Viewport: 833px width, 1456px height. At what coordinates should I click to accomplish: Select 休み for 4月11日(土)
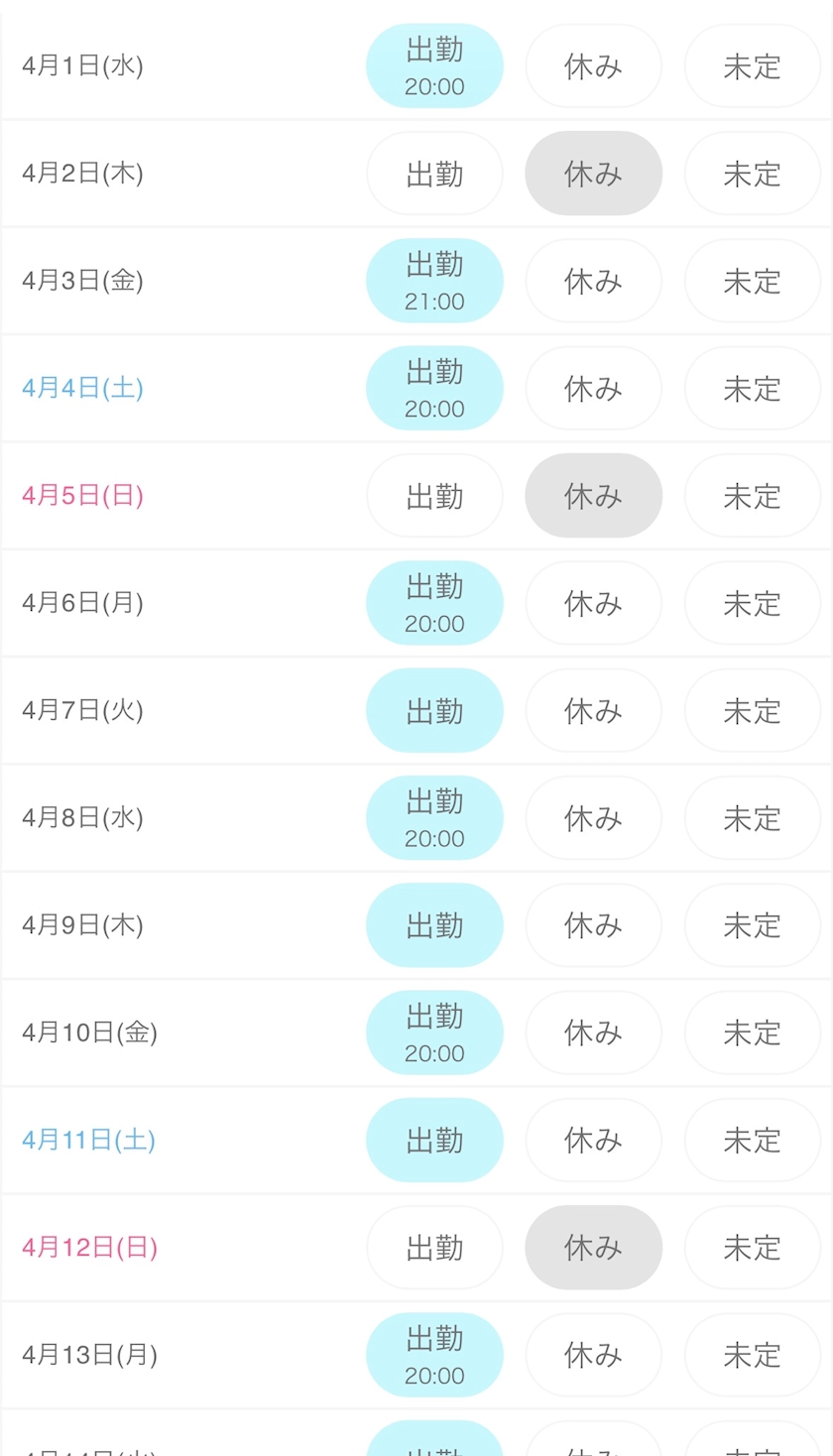pyautogui.click(x=593, y=1140)
